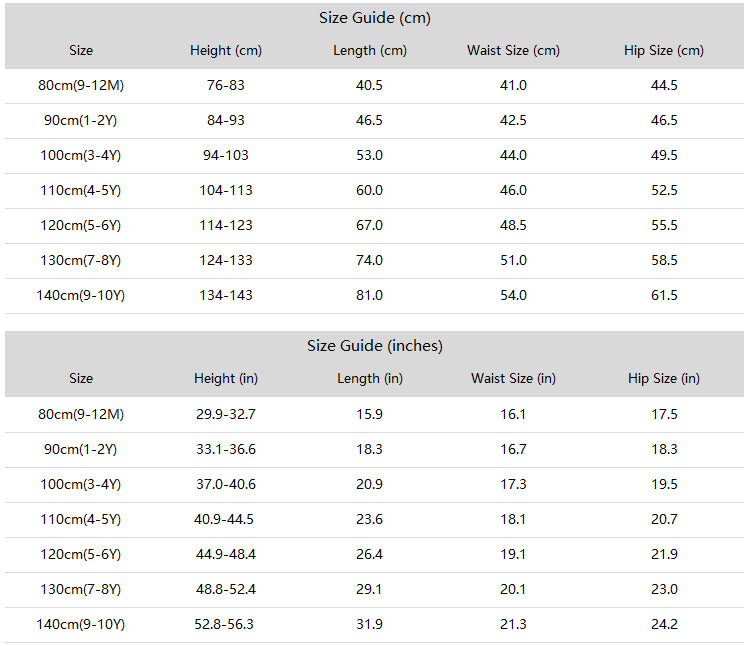Screen dimensions: 751x646
Task: Click the 48.8-52.4 height cell
Action: click(x=226, y=589)
